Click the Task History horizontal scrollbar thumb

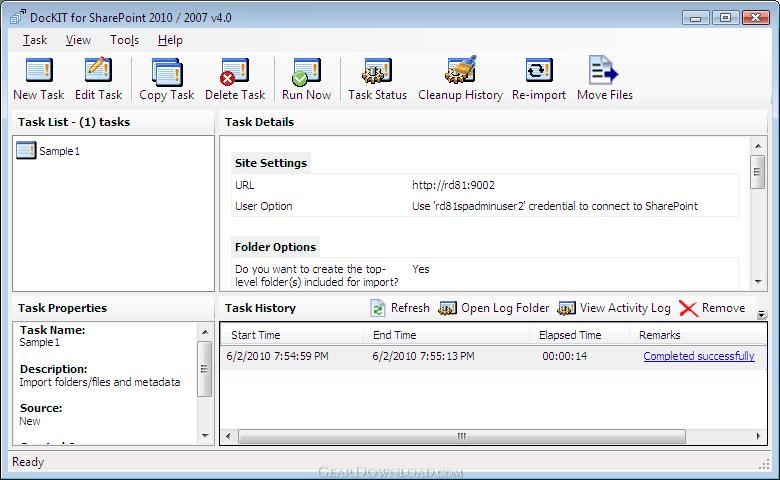tap(462, 436)
